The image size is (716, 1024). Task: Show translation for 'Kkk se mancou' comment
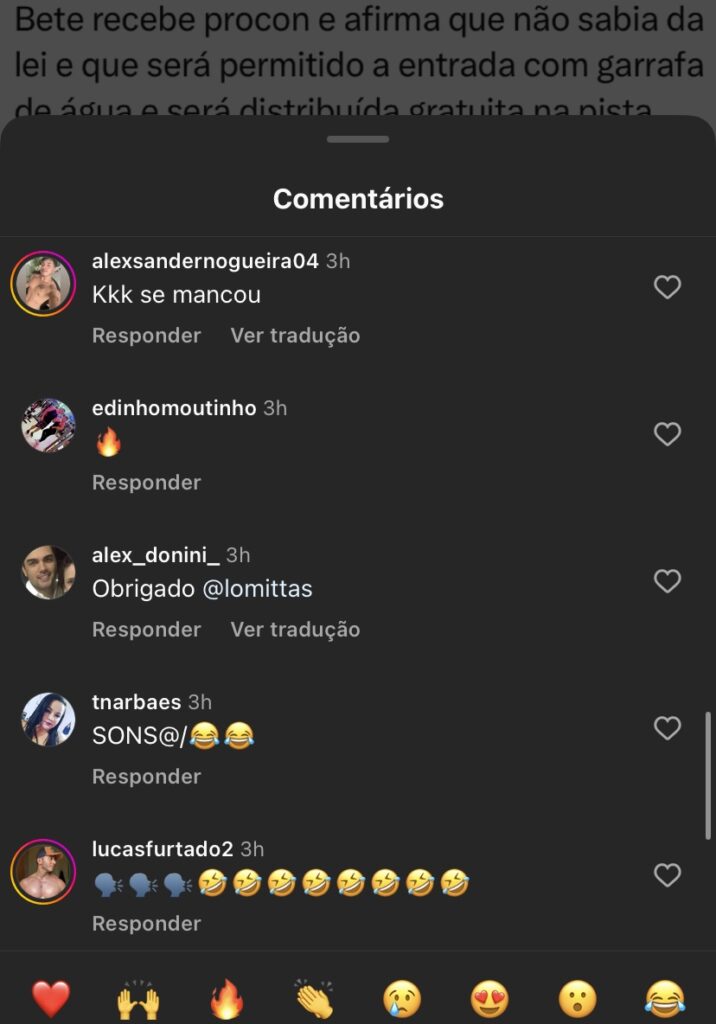tap(295, 336)
